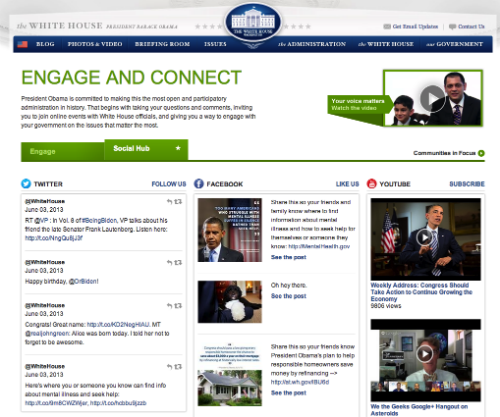Viewport: 500px width, 417px height.
Task: Open short link in Congrats tweet
Action: [x=118, y=325]
